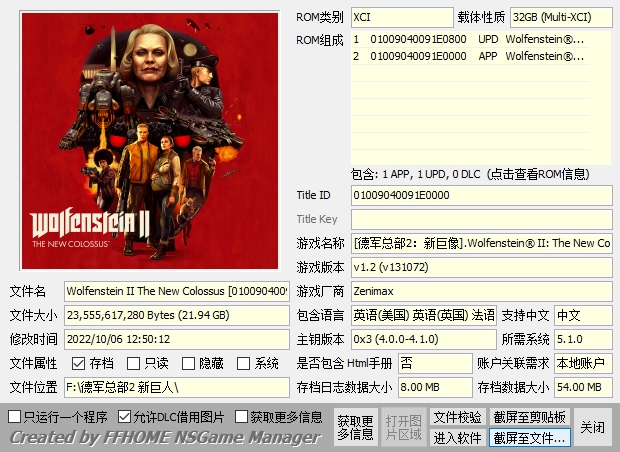Enable the 只读 read-only checkbox

[x=133, y=363]
